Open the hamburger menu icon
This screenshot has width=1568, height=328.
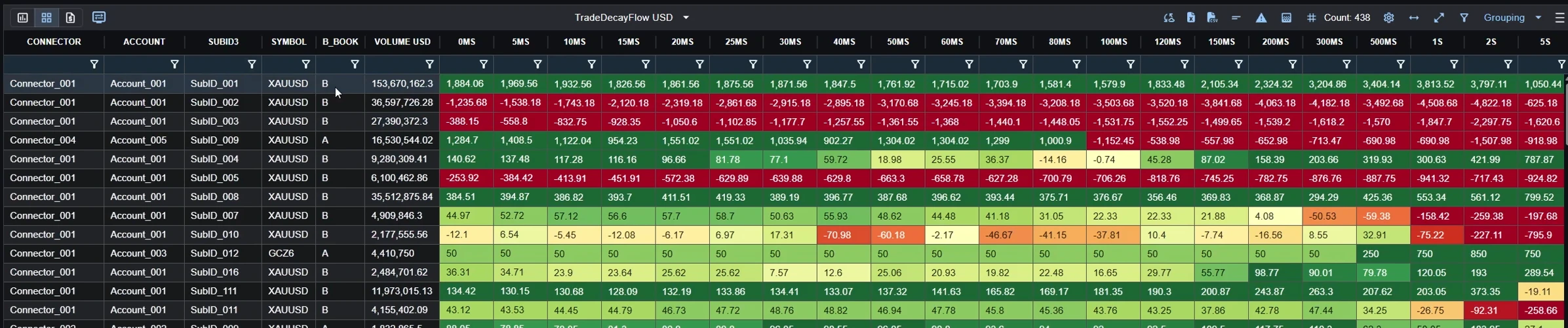(1559, 18)
